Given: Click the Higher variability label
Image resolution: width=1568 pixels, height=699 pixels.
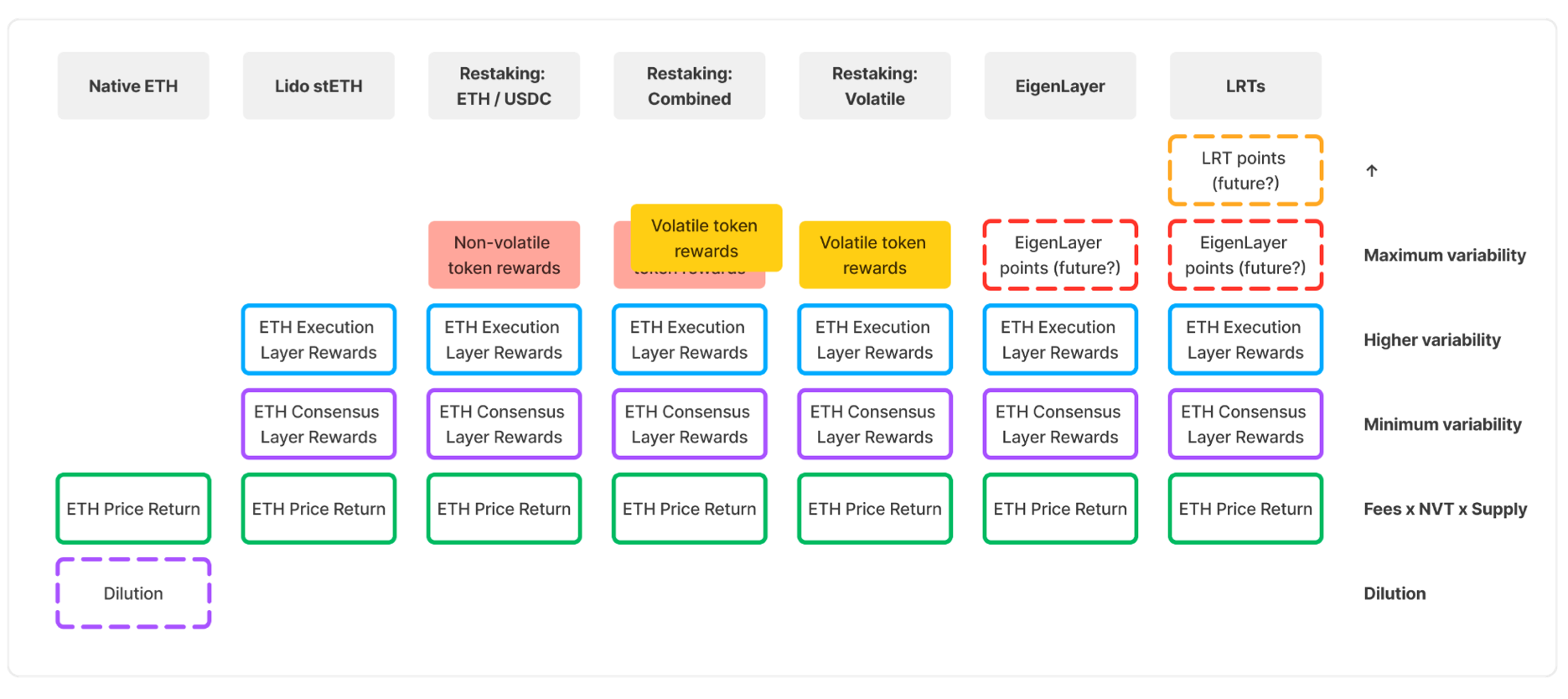Looking at the screenshot, I should point(1432,339).
